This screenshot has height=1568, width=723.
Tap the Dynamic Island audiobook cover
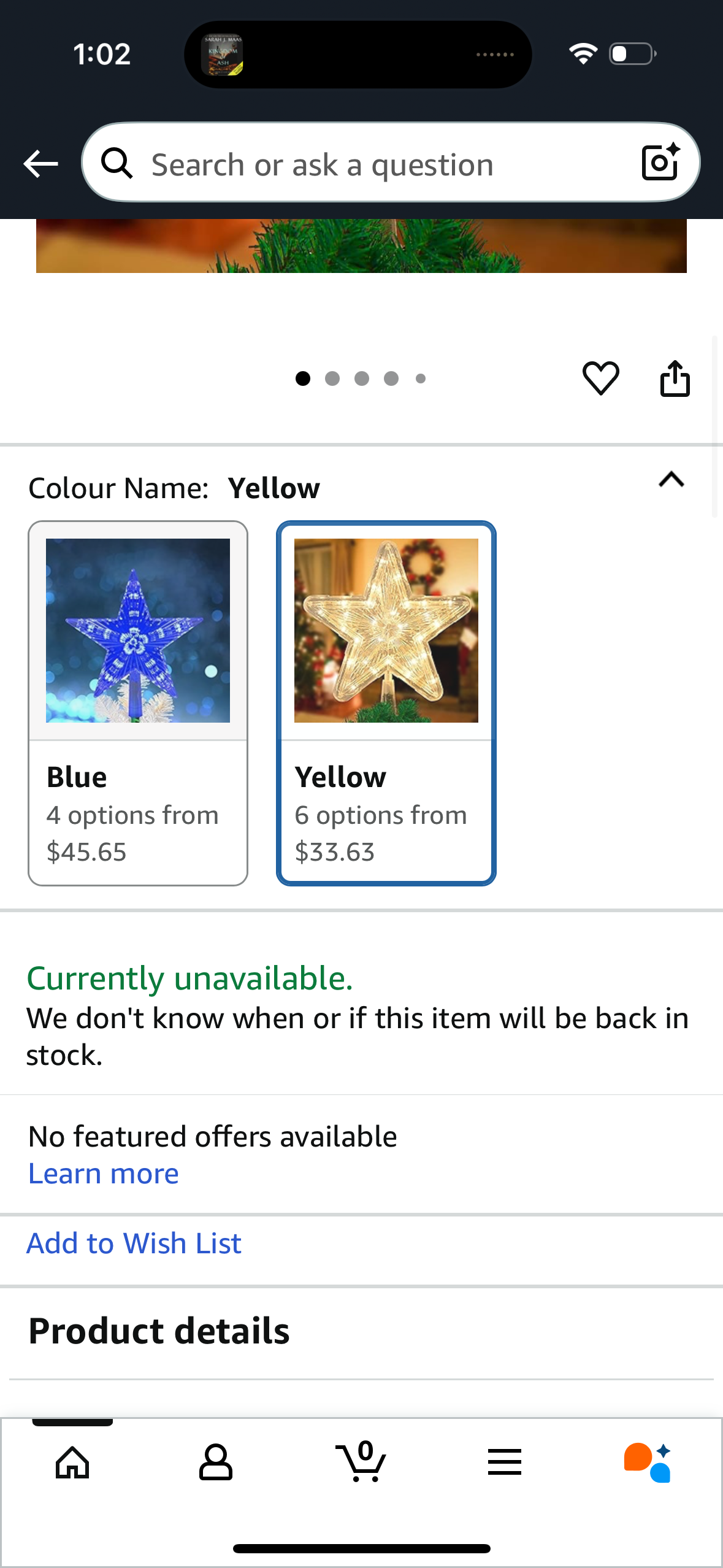coord(223,55)
